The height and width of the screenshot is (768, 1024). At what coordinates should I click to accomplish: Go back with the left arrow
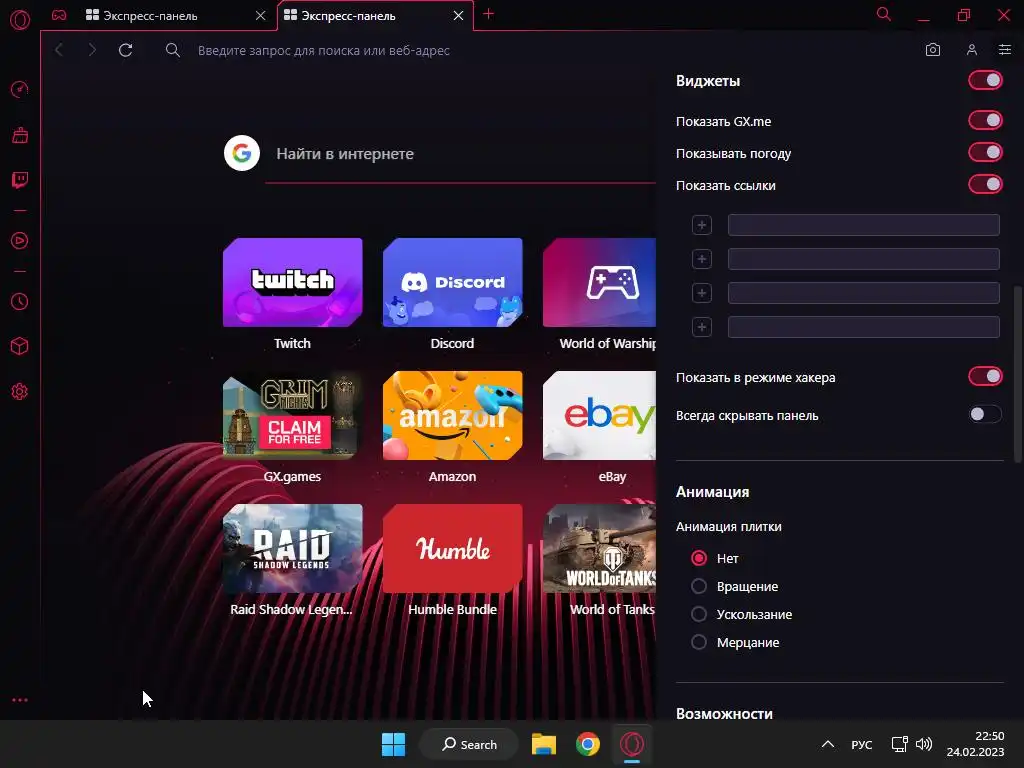point(59,50)
